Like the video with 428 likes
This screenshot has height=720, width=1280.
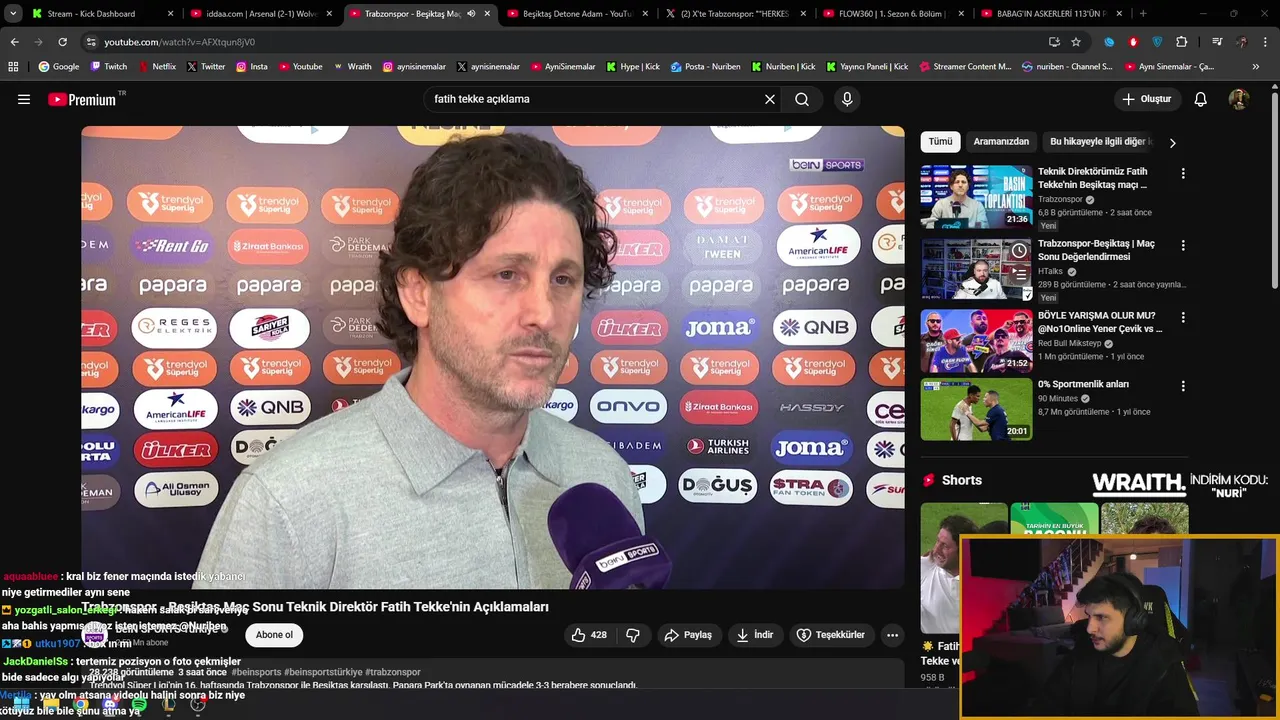pos(589,635)
